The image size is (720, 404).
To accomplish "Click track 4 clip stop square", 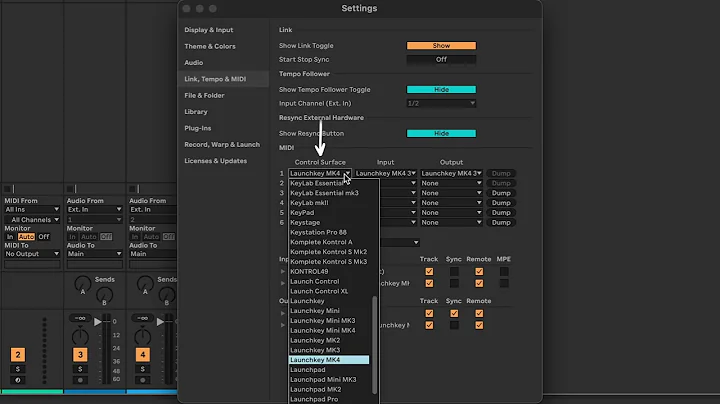I will tap(132, 189).
